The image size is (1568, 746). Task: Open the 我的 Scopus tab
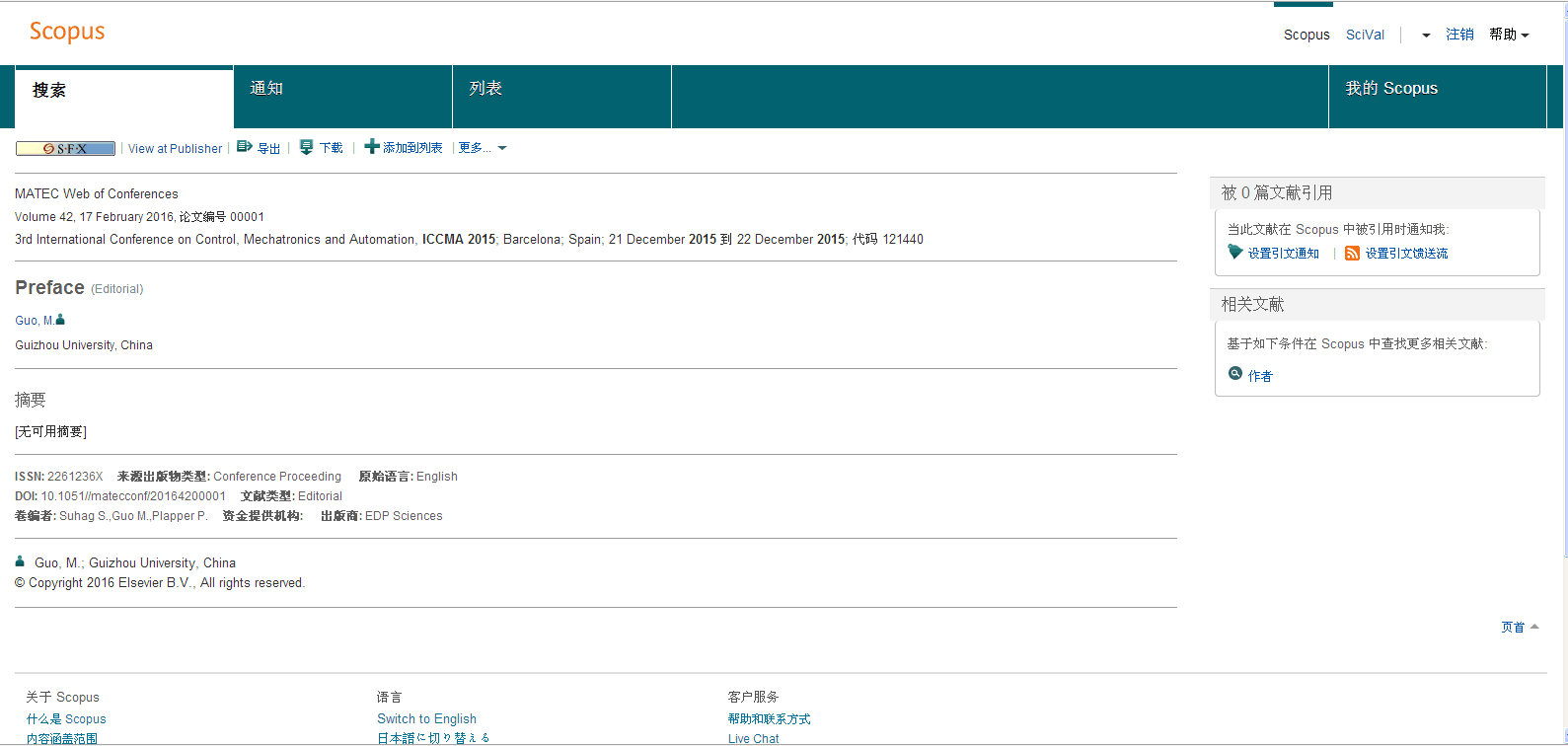pyautogui.click(x=1438, y=97)
